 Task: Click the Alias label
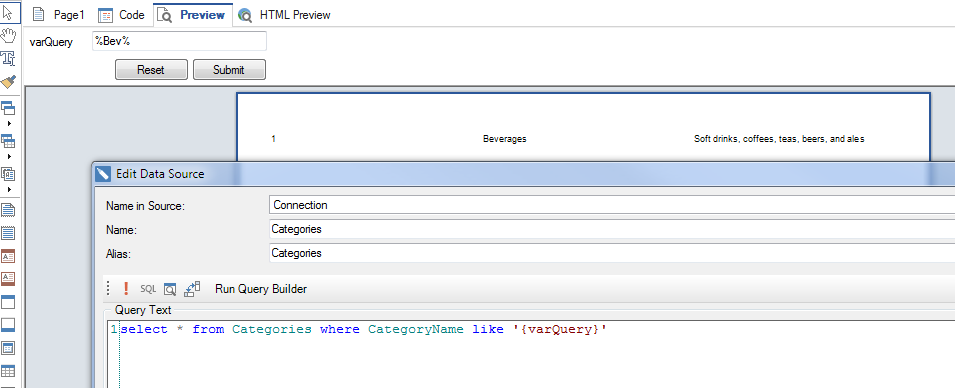click(x=119, y=253)
